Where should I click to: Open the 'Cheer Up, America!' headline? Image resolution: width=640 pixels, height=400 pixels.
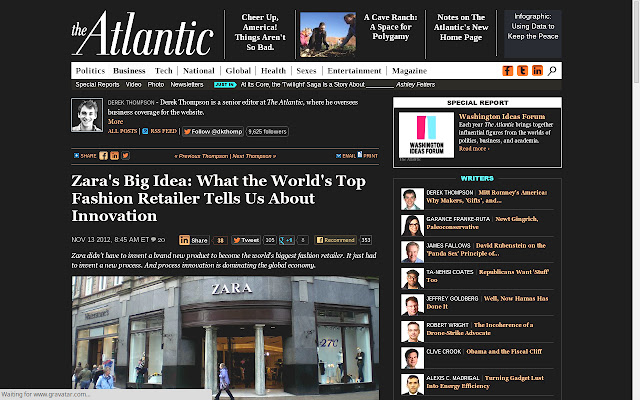260,32
